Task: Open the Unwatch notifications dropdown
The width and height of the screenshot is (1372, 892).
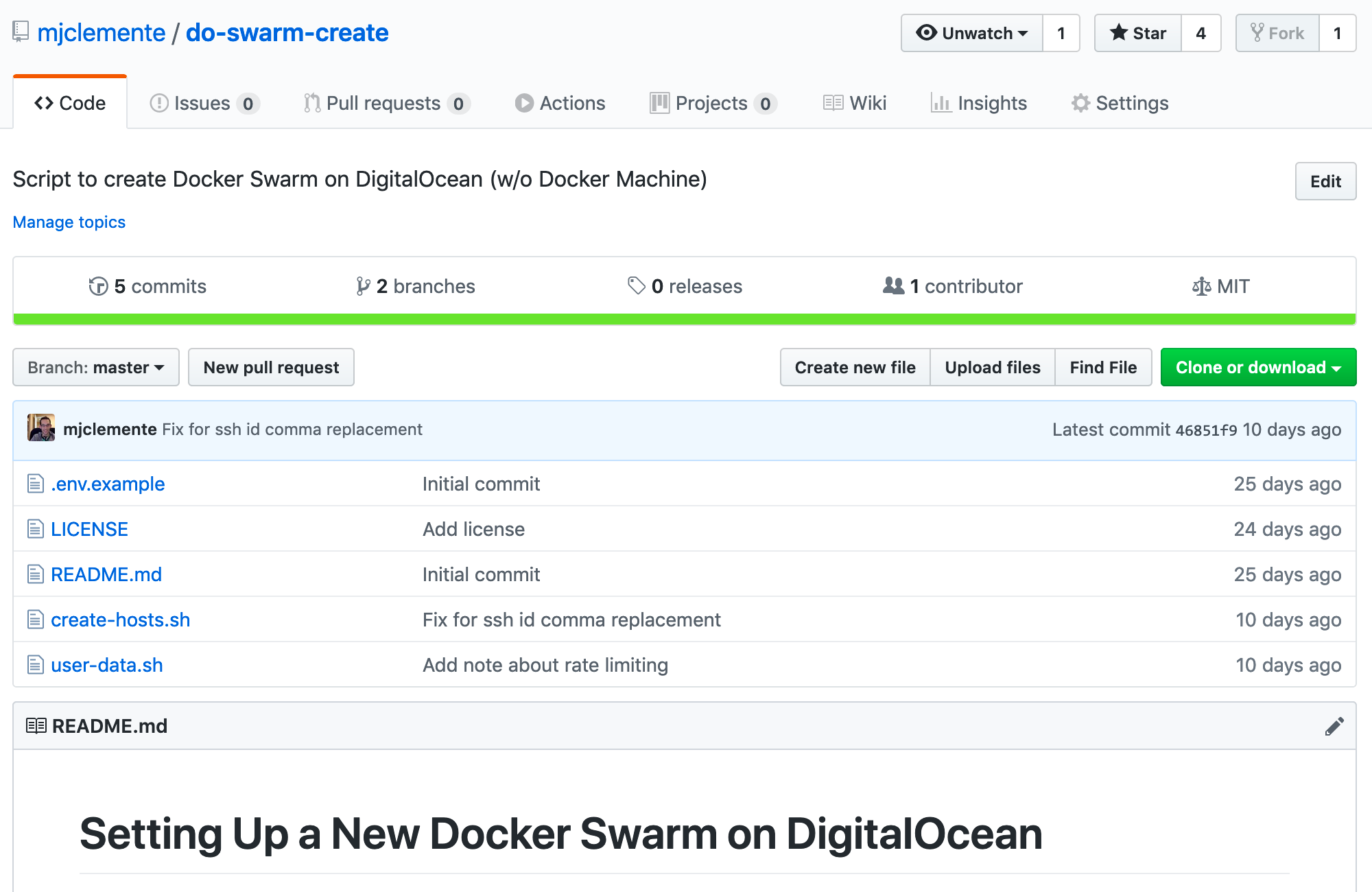Action: click(x=971, y=33)
